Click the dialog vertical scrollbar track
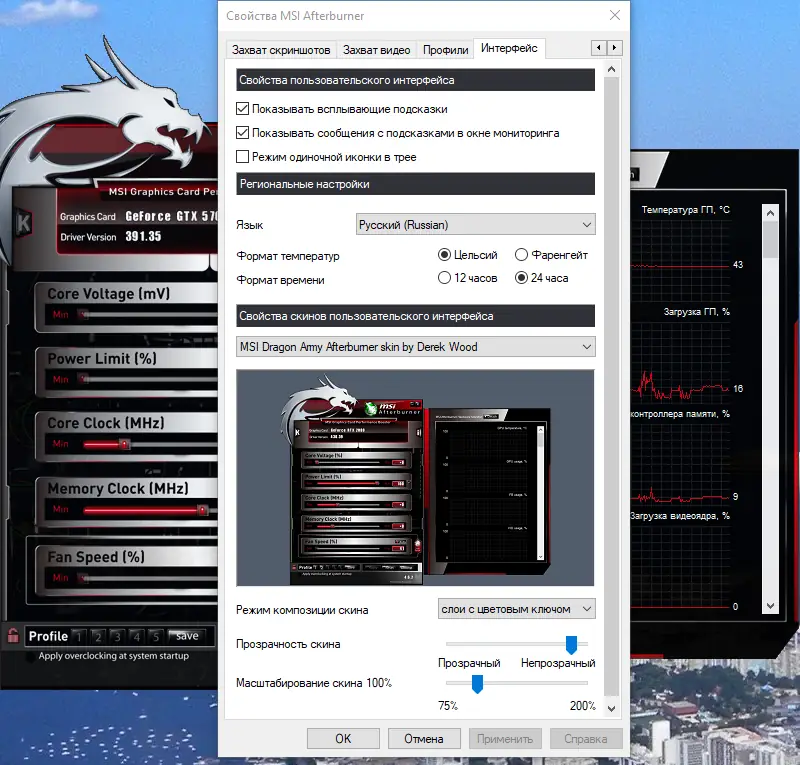This screenshot has height=765, width=800. [x=611, y=388]
